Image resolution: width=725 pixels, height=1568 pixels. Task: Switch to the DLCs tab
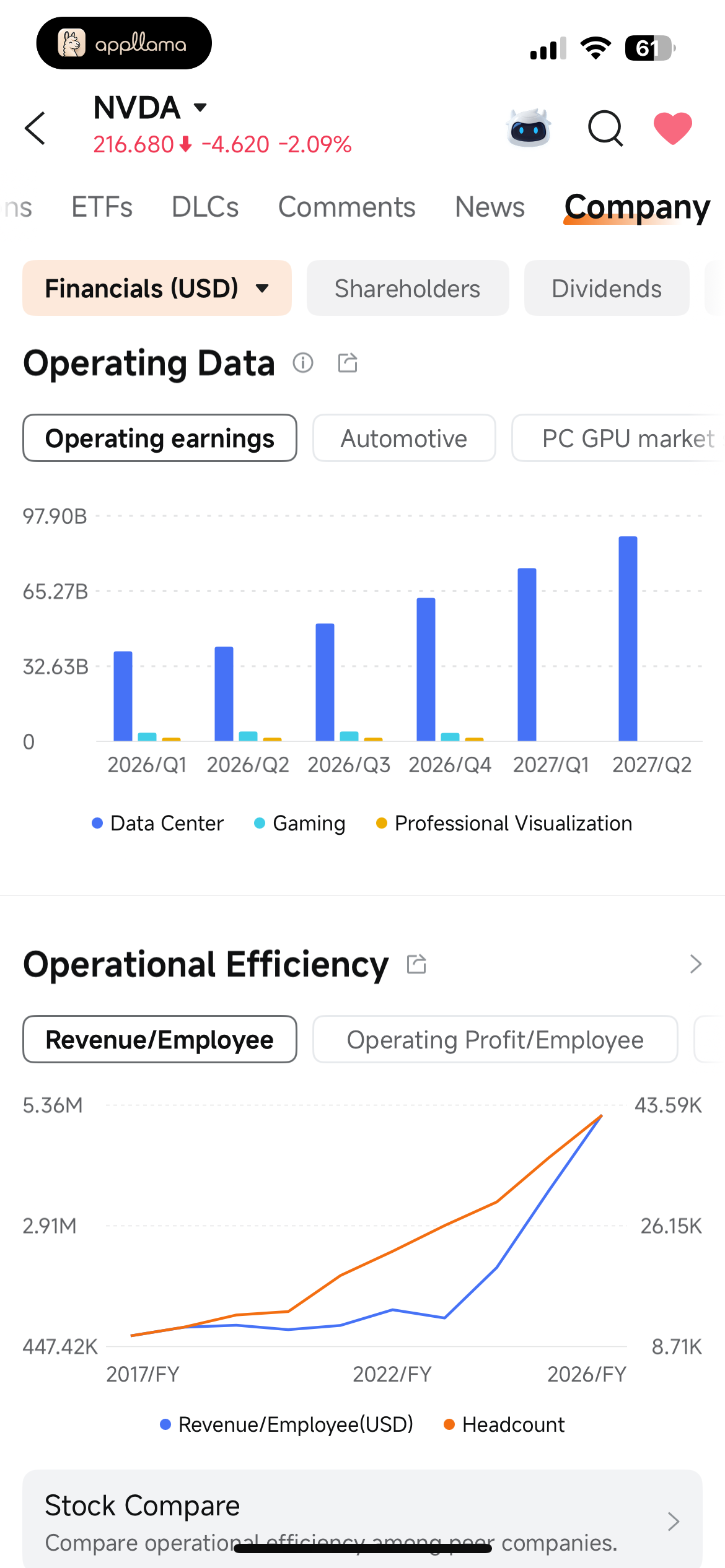click(205, 207)
